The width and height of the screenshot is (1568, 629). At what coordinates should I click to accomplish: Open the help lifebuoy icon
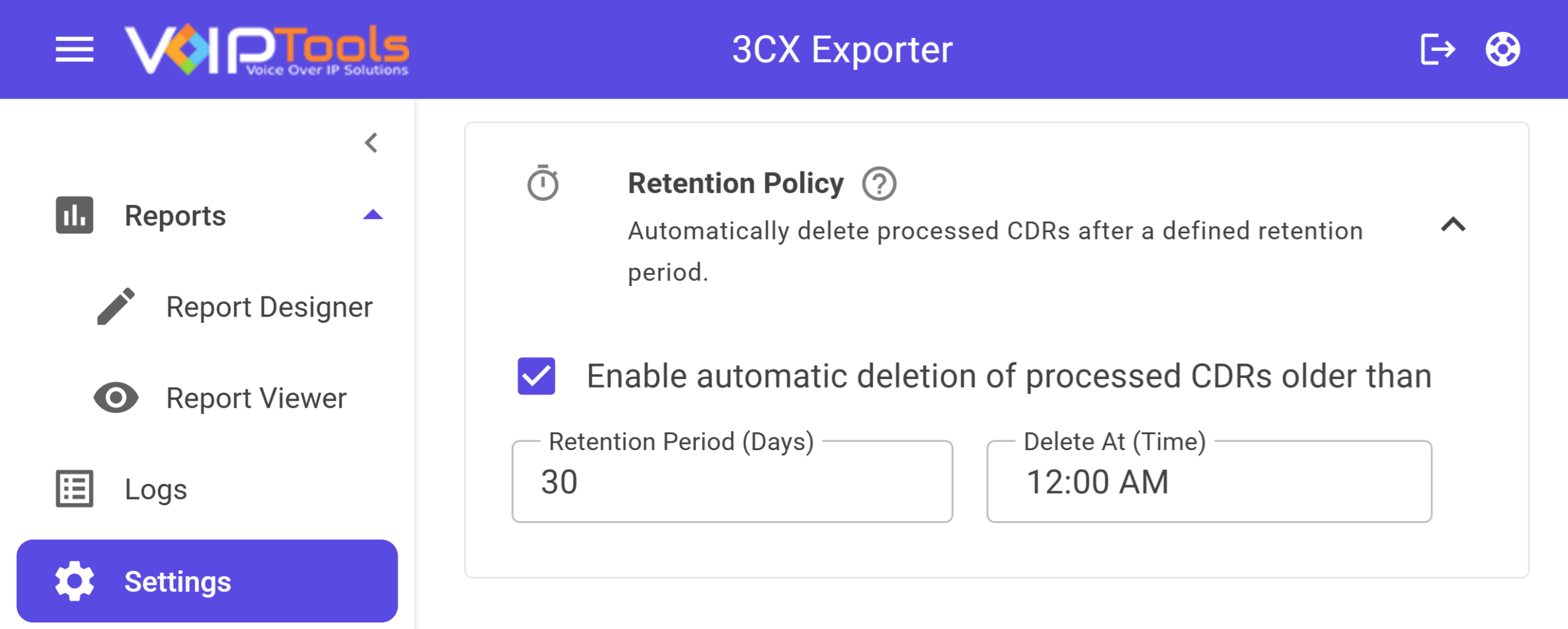click(x=1502, y=50)
